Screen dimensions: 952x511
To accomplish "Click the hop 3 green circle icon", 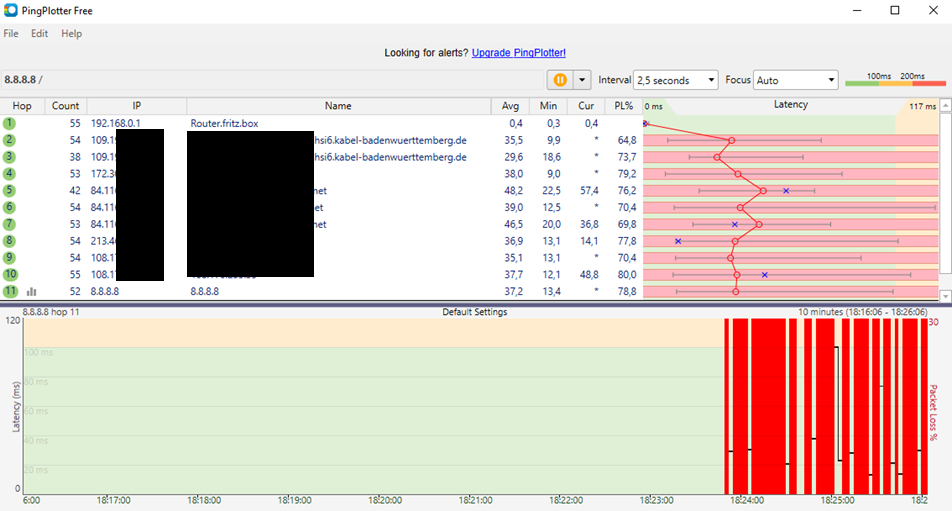I will pos(9,157).
